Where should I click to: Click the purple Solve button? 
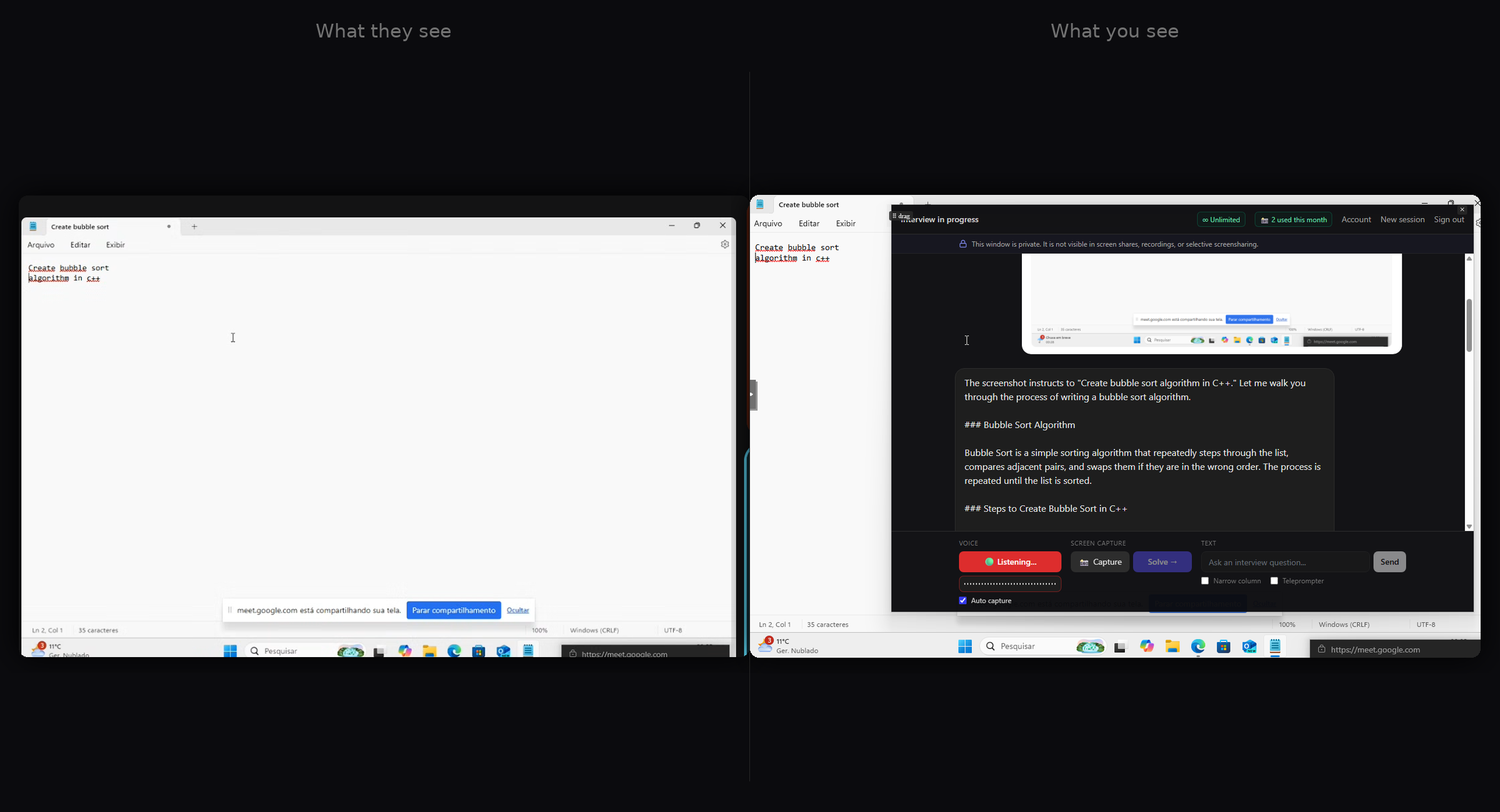click(1162, 562)
